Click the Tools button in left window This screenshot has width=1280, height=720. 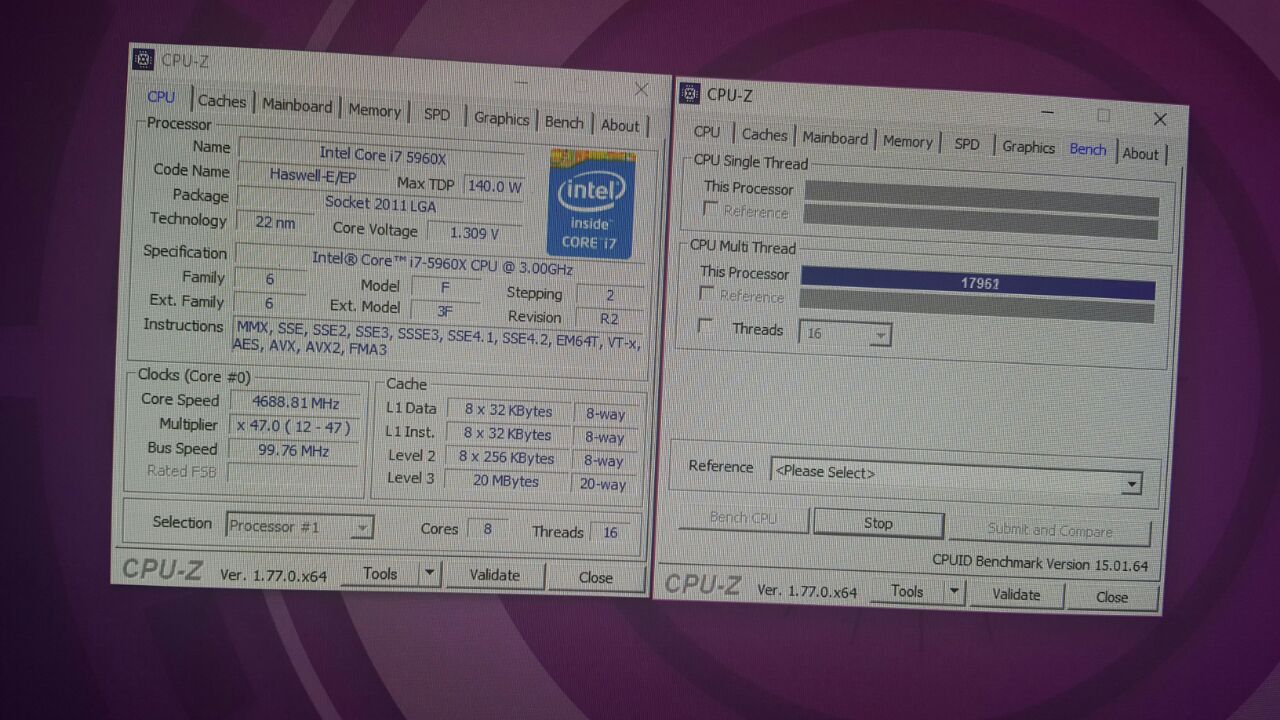379,573
